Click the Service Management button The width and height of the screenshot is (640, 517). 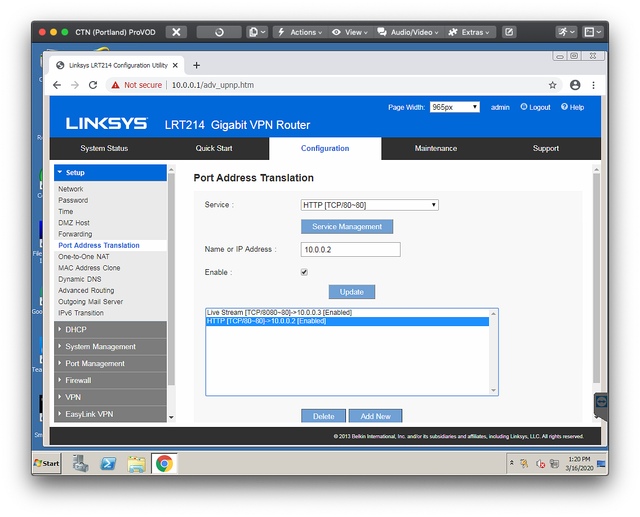tap(347, 226)
